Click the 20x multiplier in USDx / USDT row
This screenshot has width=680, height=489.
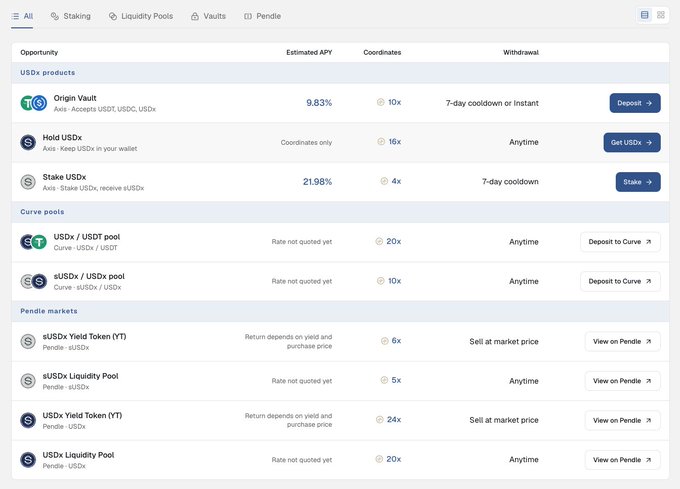pos(394,241)
